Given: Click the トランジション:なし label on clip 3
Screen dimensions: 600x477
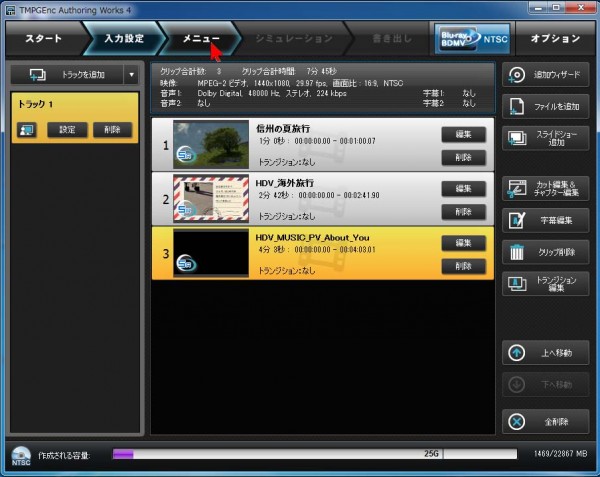Looking at the screenshot, I should tap(287, 271).
